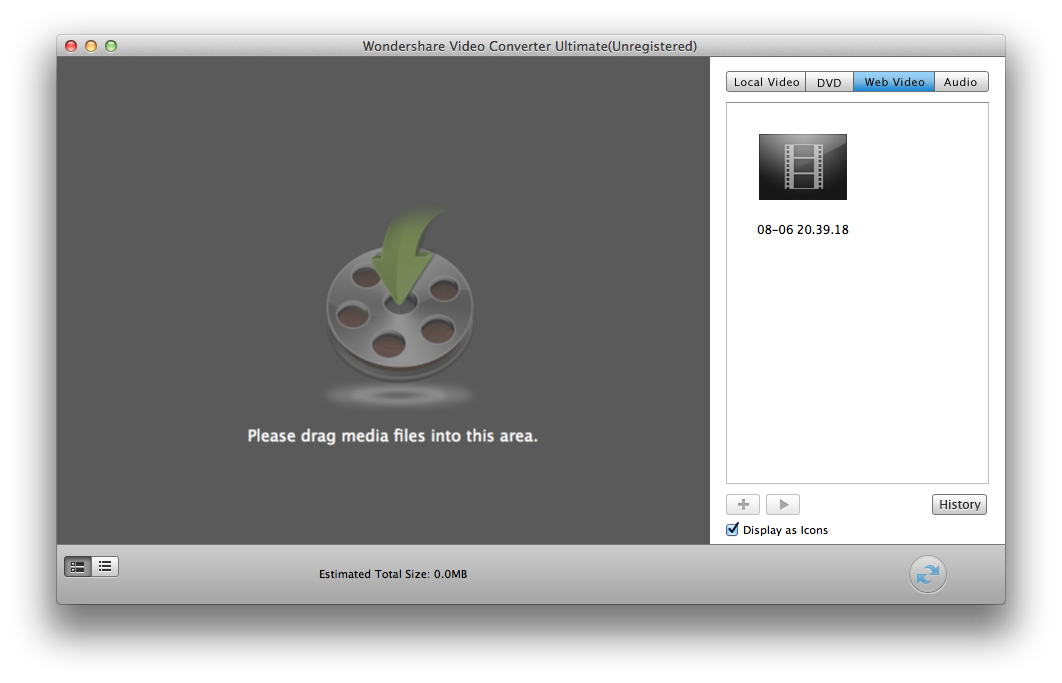Viewport: 1062px width, 683px height.
Task: Click the plus icon to add media
Action: tap(743, 505)
